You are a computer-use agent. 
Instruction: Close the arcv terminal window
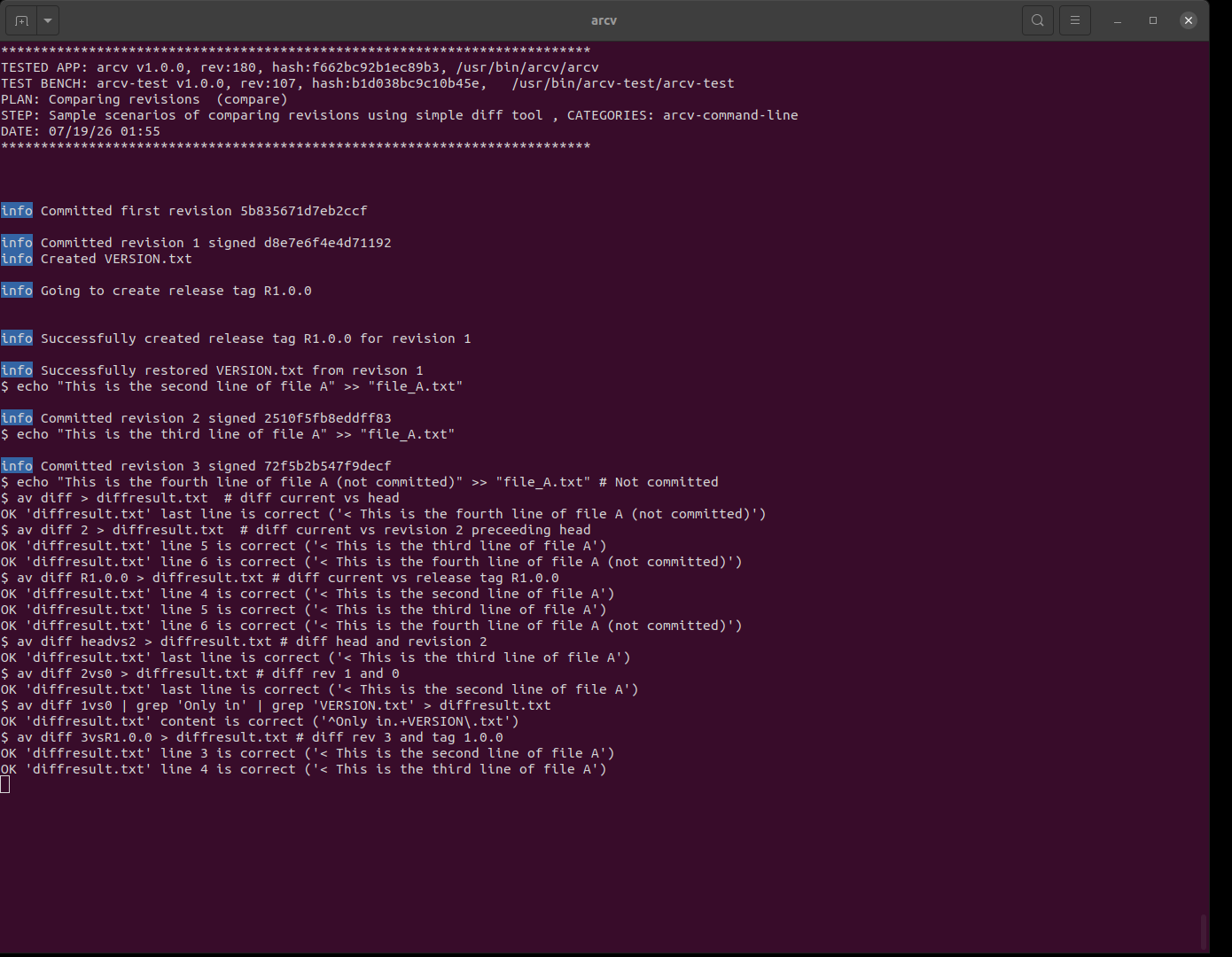[x=1189, y=20]
